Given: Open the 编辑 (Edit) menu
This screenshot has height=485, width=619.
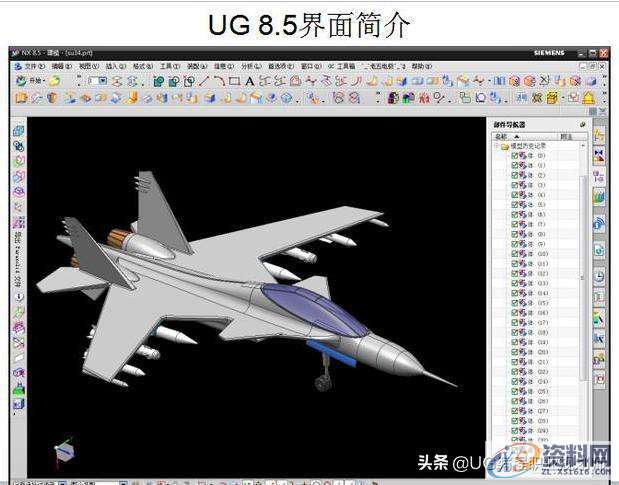Looking at the screenshot, I should point(62,66).
